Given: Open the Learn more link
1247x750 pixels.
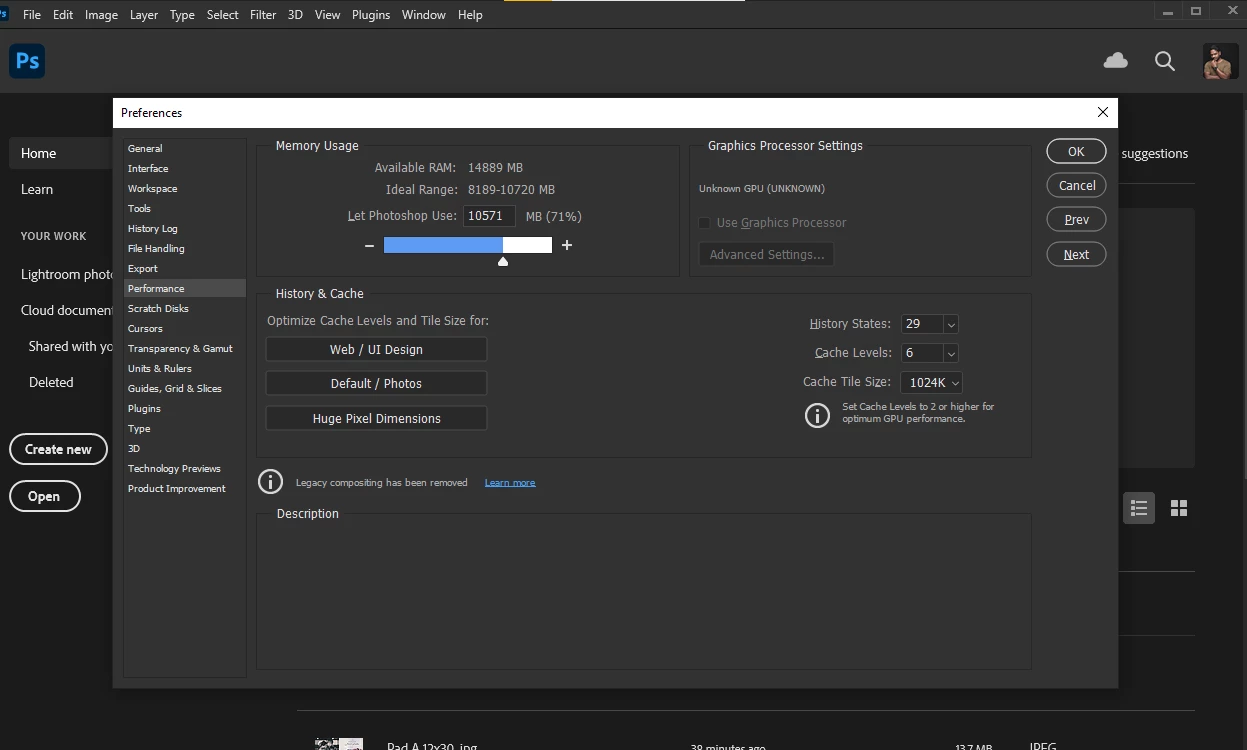Looking at the screenshot, I should click(510, 482).
